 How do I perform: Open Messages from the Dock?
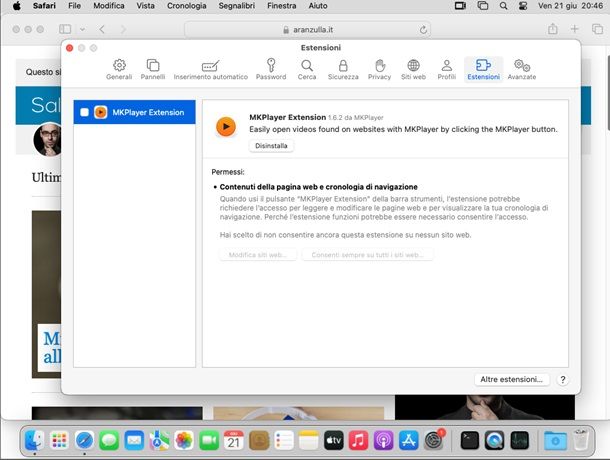pyautogui.click(x=109, y=441)
